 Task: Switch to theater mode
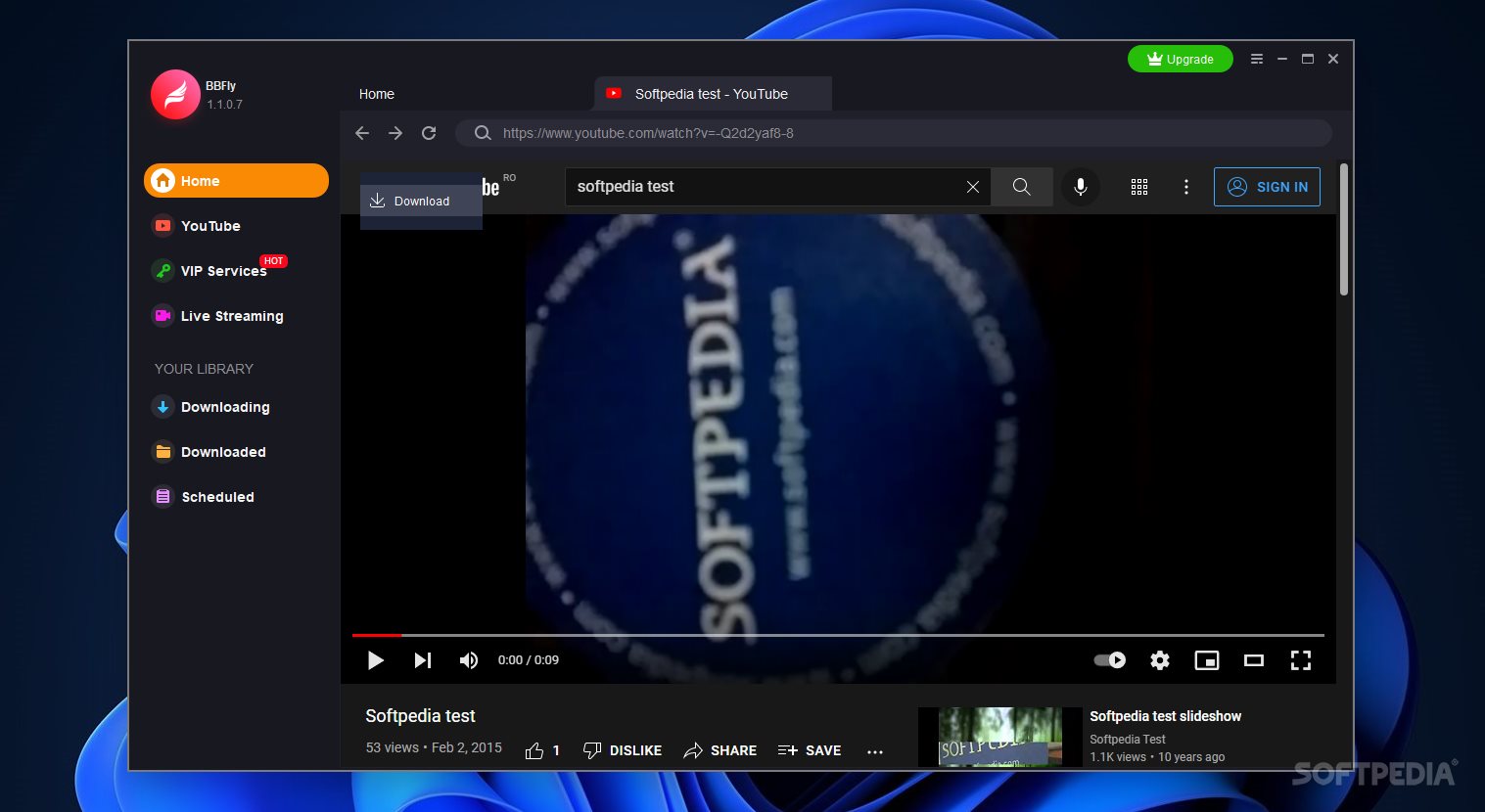pos(1254,660)
